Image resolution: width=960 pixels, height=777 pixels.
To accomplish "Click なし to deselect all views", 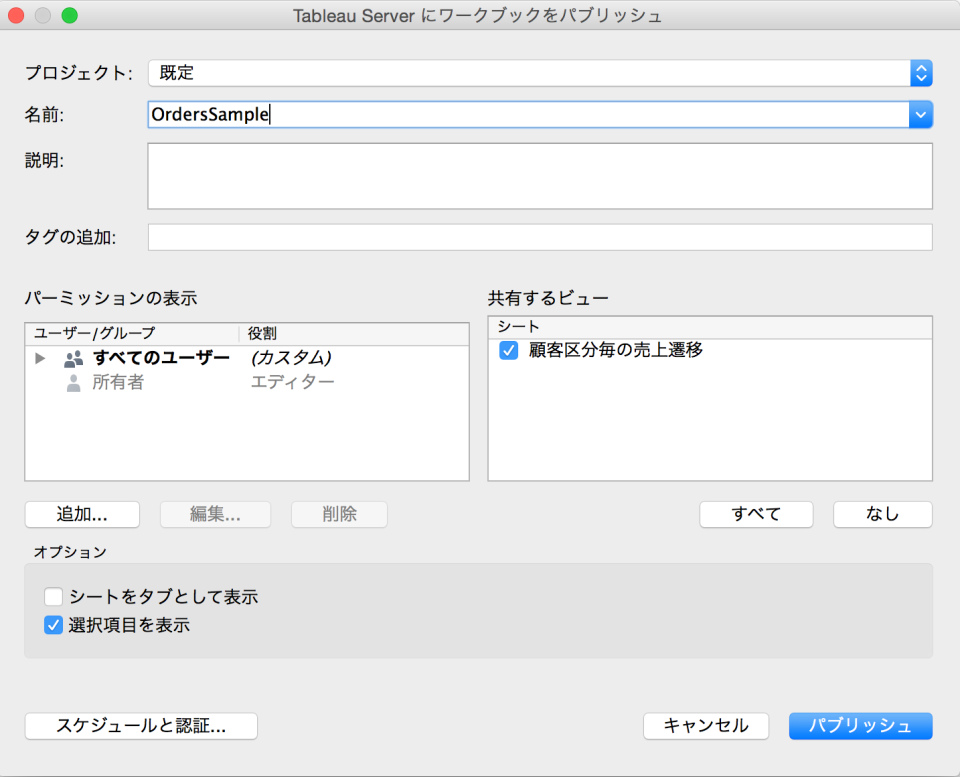I will [882, 513].
